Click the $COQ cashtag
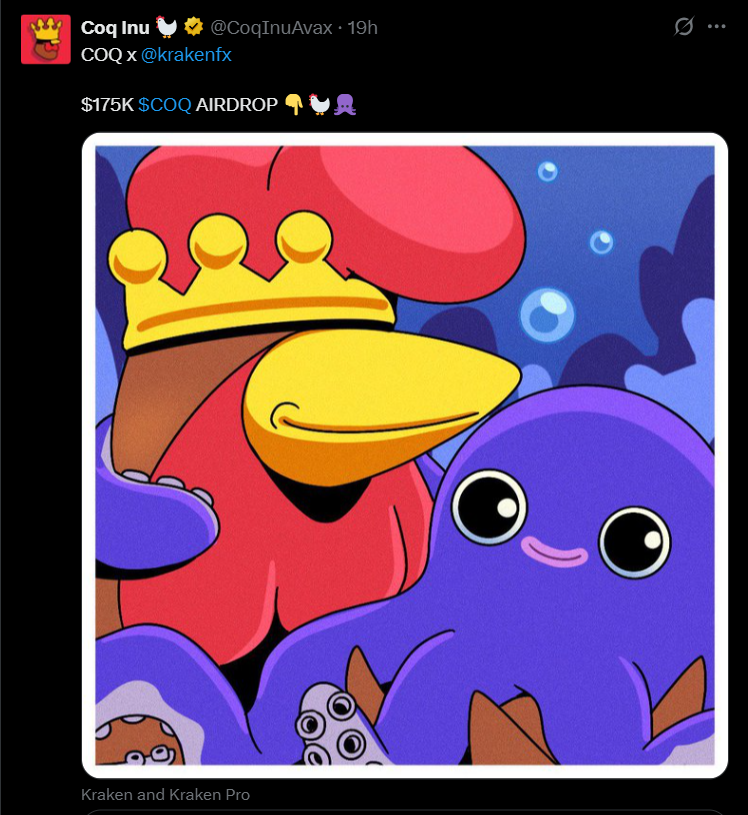 point(165,104)
